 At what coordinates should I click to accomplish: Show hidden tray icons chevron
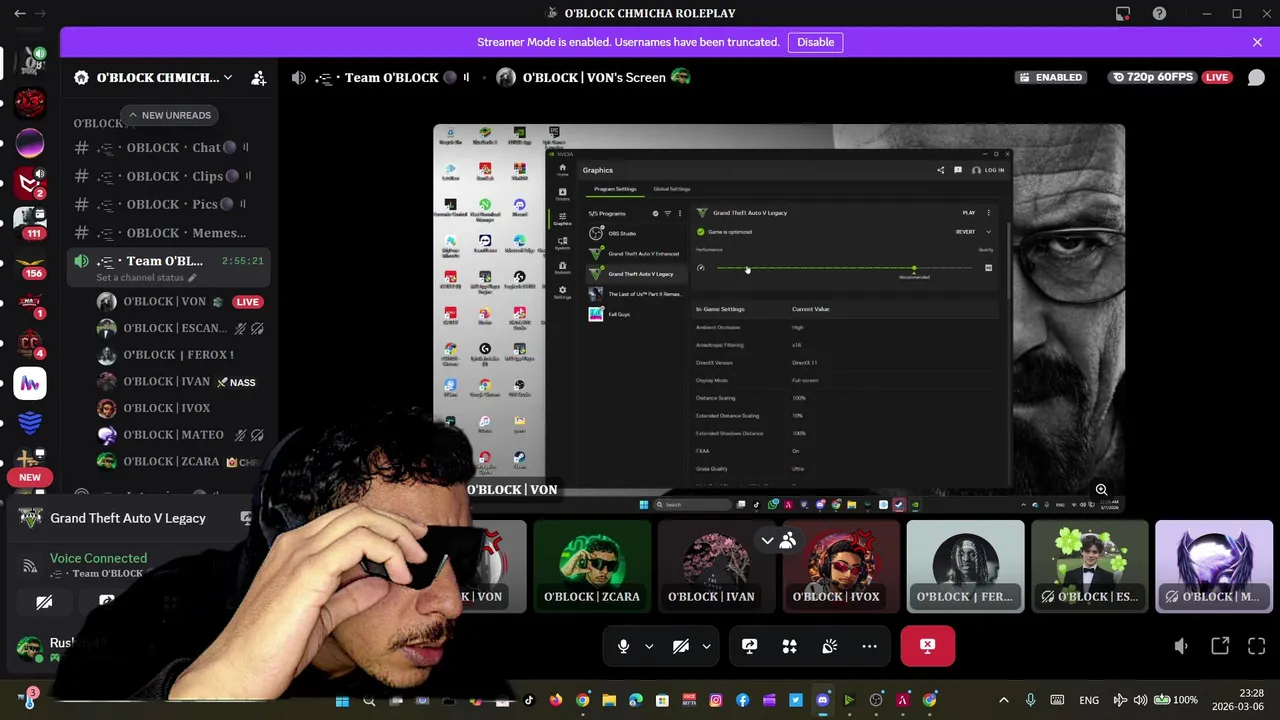pyautogui.click(x=1004, y=700)
